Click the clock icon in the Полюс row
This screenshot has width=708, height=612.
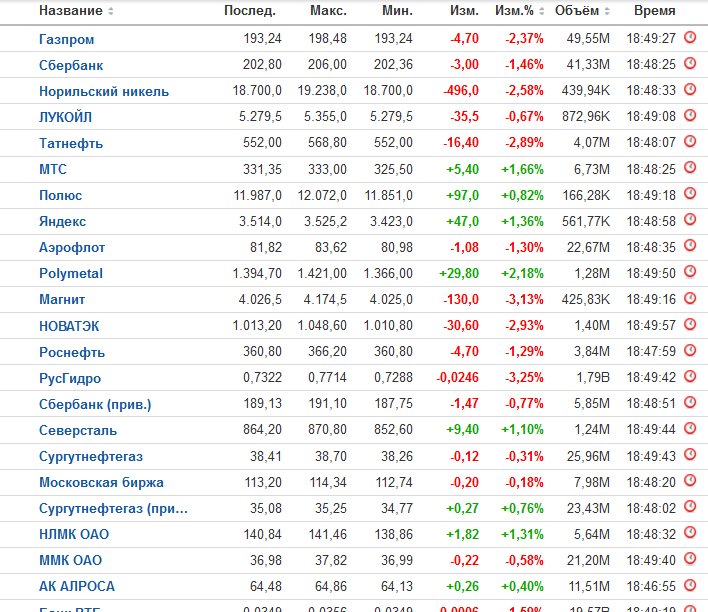click(x=690, y=193)
